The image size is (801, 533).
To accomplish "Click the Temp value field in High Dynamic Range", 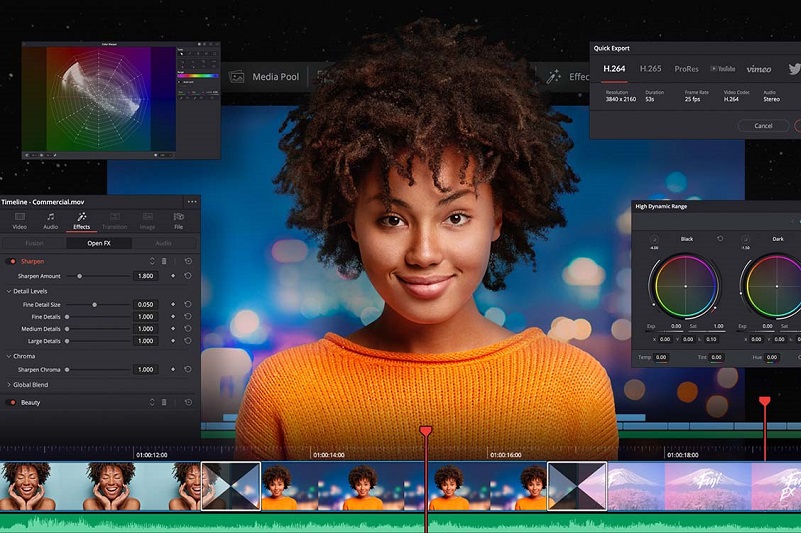I will coord(661,357).
